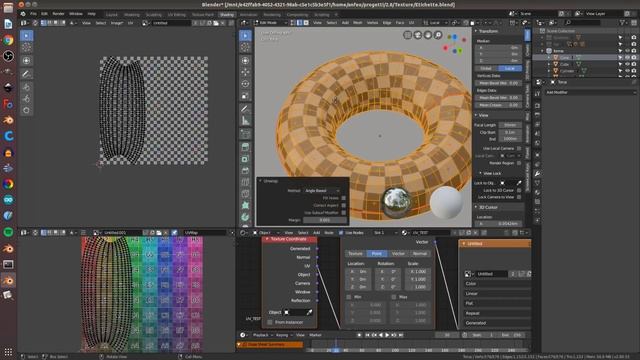The image size is (640, 360).
Task: Enable the Correct Aspect checkbox
Action: click(x=343, y=205)
